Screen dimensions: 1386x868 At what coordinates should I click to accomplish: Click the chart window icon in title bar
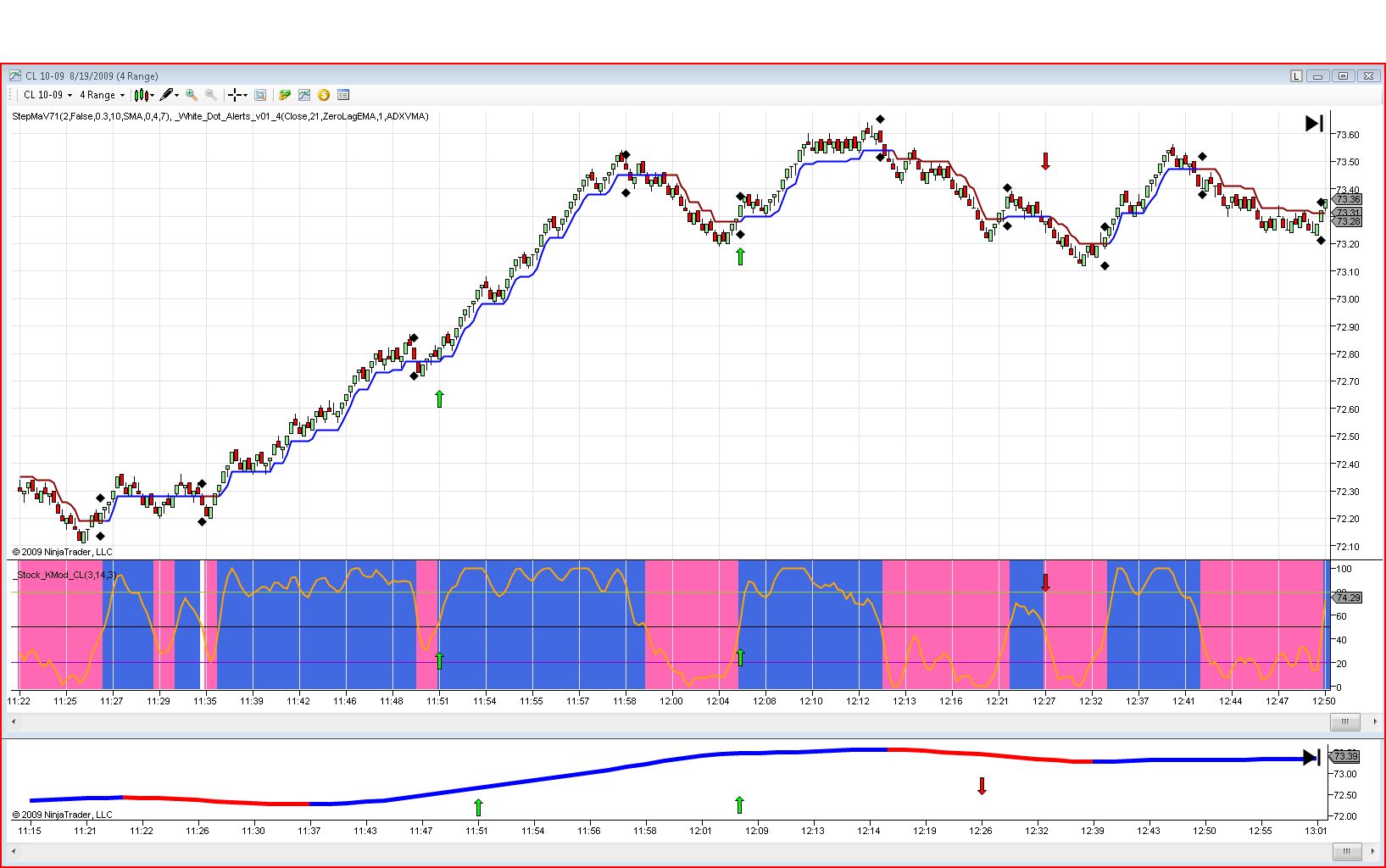pos(15,75)
